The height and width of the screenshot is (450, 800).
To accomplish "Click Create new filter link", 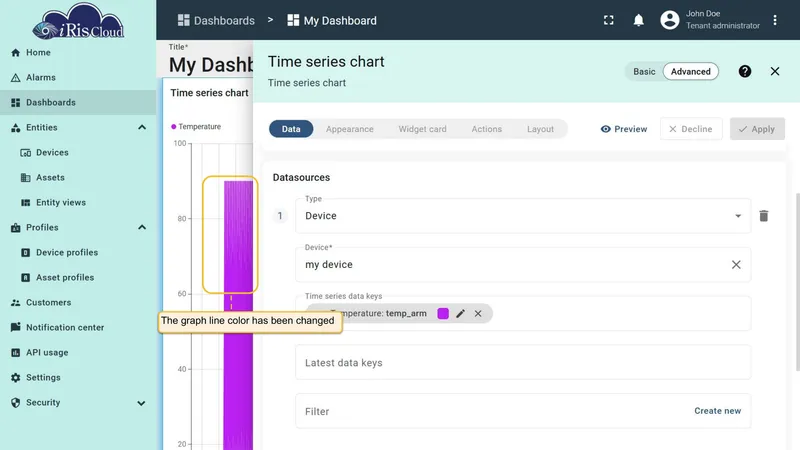I will click(x=717, y=411).
